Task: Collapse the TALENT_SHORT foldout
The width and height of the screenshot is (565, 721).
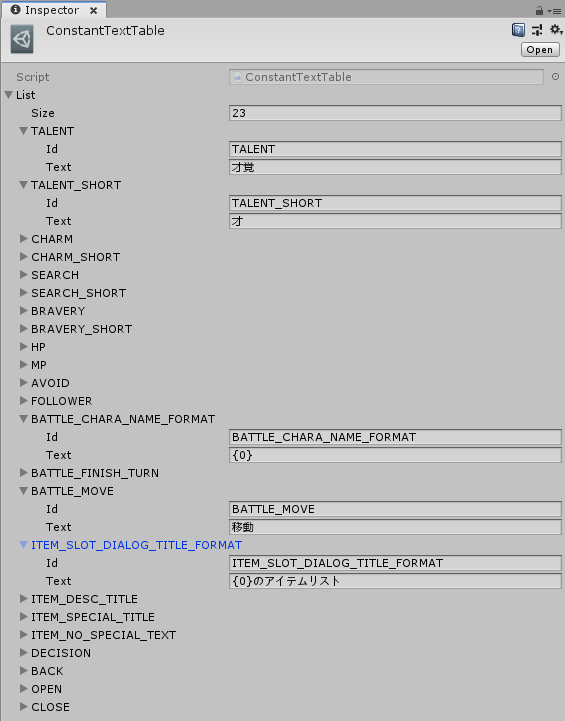Action: pos(23,185)
